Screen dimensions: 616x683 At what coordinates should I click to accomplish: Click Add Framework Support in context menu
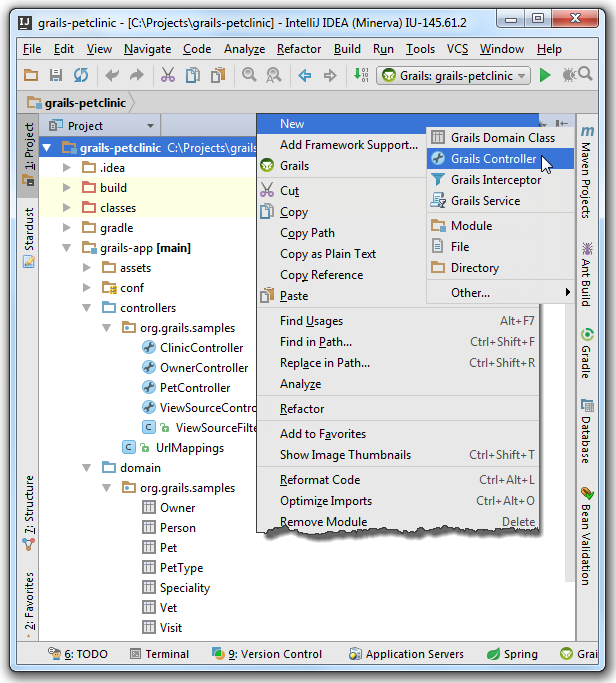pyautogui.click(x=348, y=145)
